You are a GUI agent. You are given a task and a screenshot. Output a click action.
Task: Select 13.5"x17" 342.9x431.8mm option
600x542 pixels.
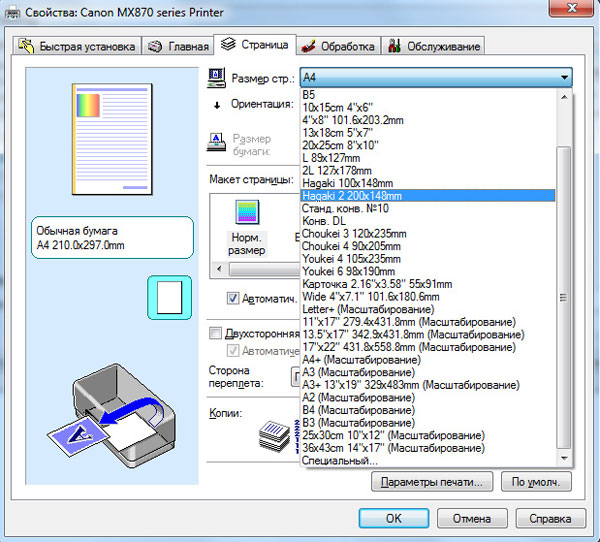point(428,335)
